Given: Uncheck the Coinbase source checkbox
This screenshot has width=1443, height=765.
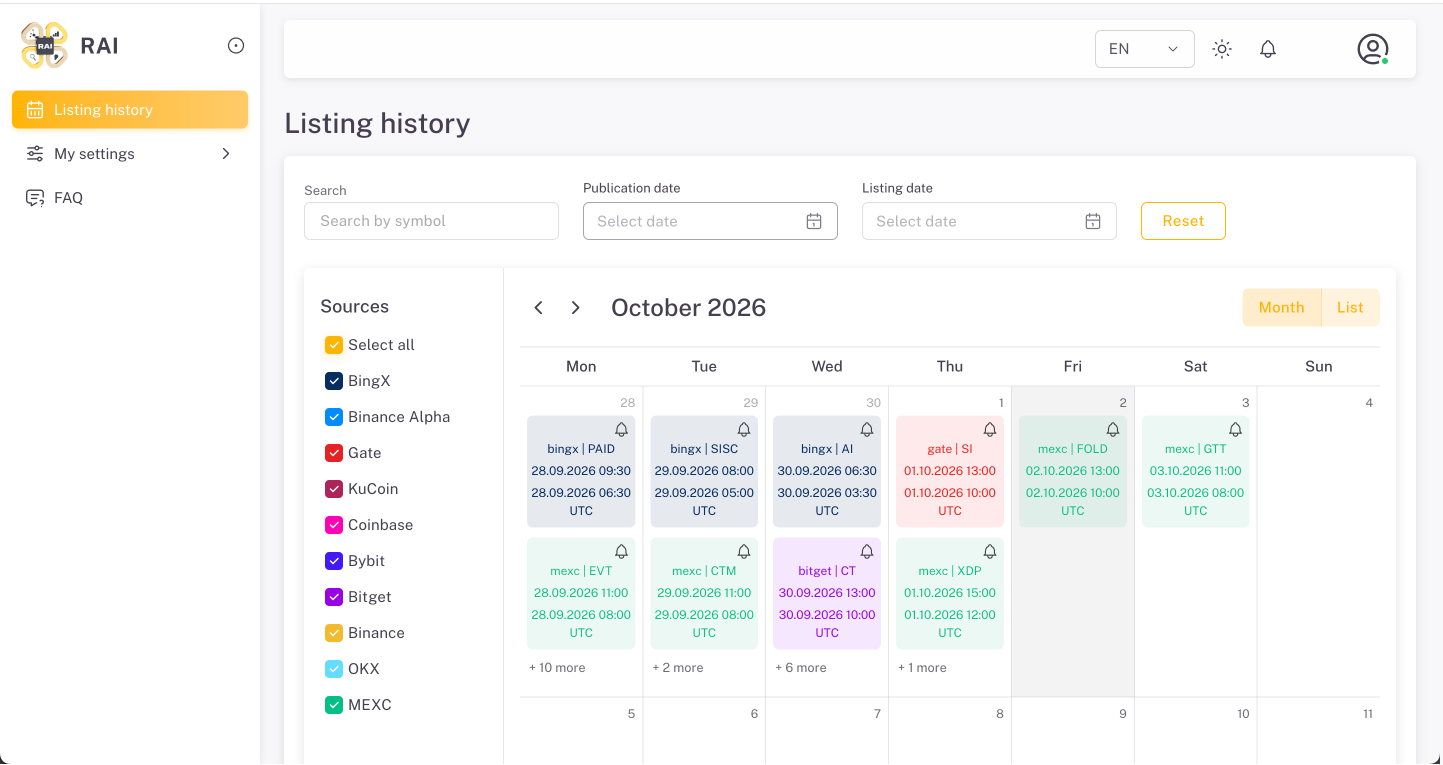Looking at the screenshot, I should 334,525.
